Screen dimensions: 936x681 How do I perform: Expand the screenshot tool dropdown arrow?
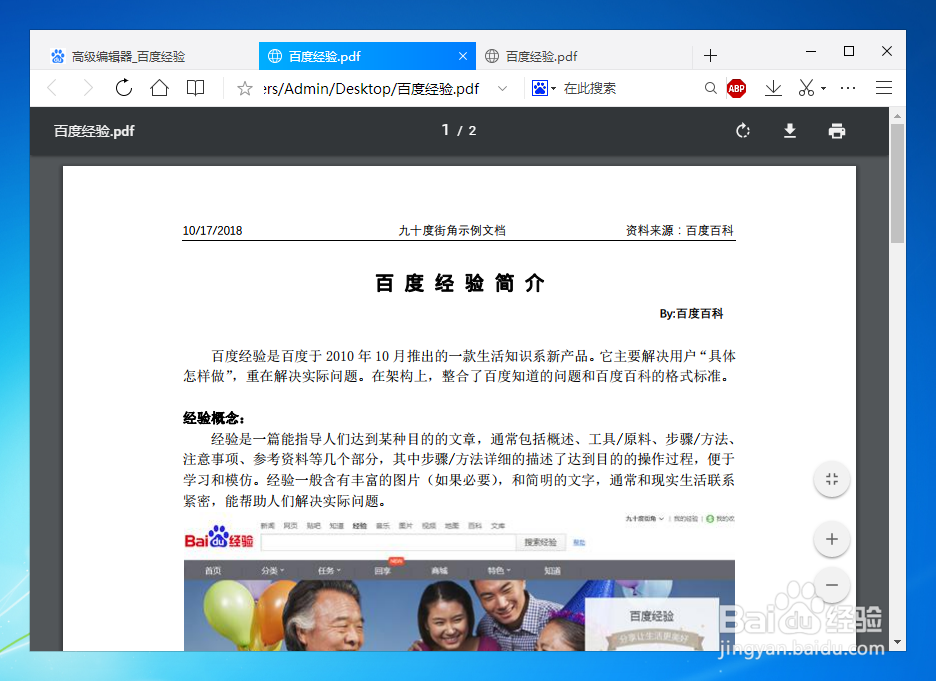pyautogui.click(x=823, y=88)
